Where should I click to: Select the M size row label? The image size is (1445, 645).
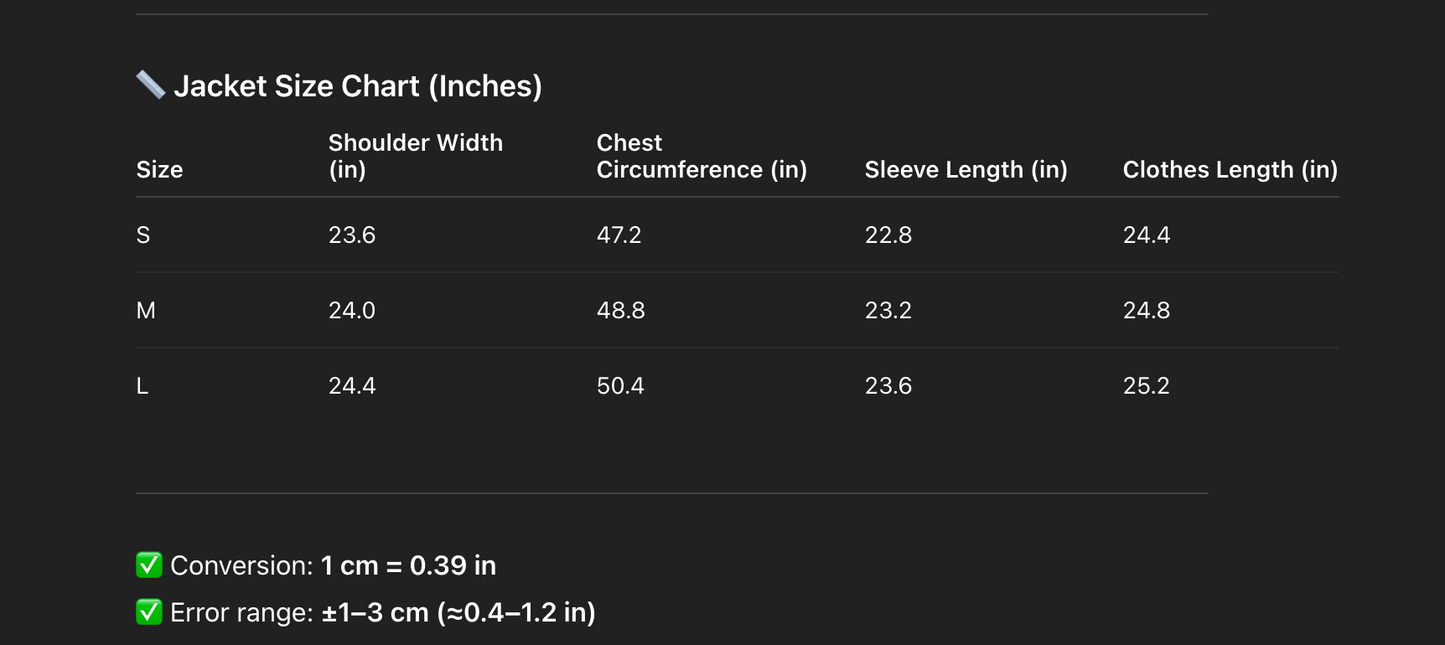coord(146,311)
